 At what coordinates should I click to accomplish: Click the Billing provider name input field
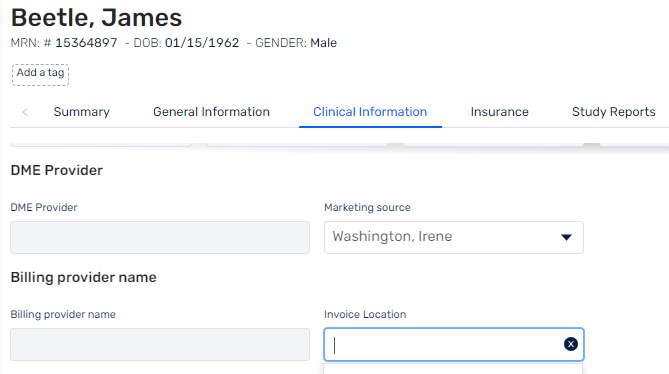tap(160, 345)
